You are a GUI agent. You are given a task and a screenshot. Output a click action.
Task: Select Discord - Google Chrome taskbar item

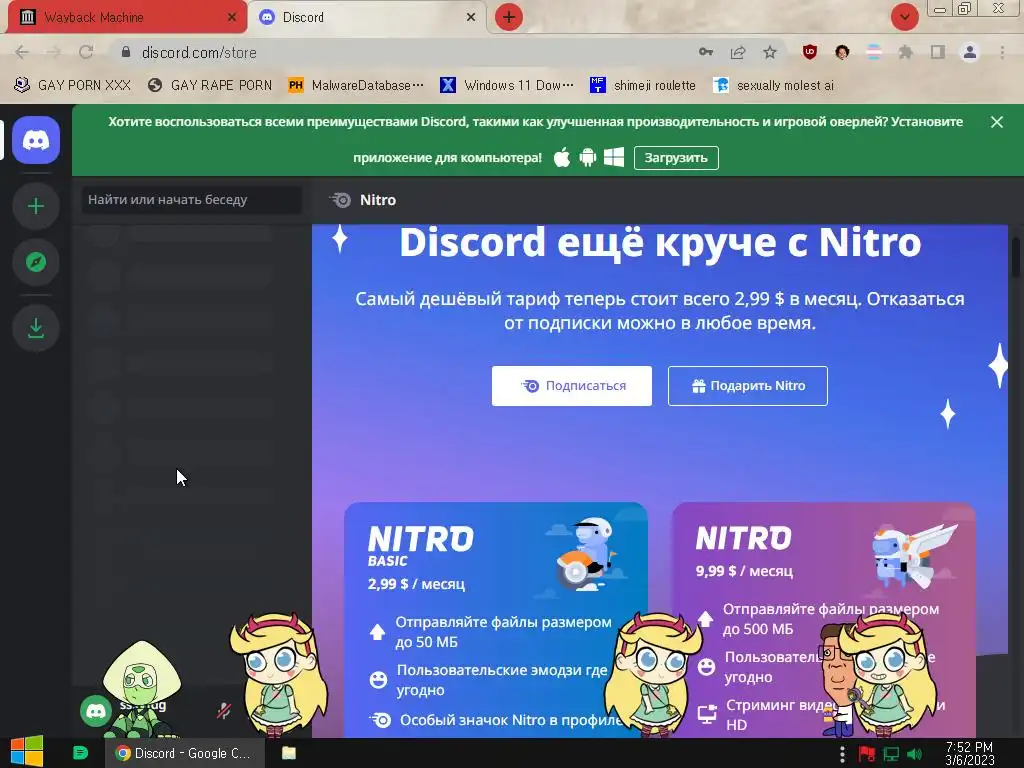[x=185, y=753]
